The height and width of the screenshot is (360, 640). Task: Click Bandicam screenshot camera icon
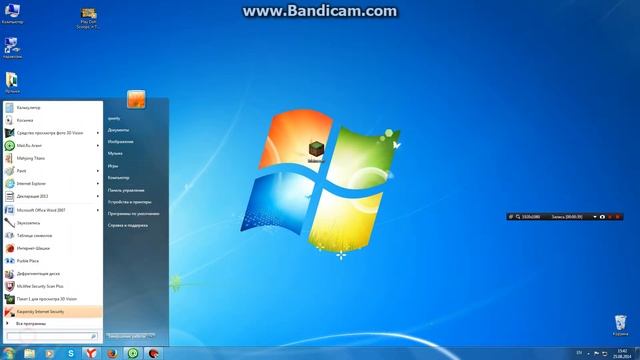pos(602,217)
